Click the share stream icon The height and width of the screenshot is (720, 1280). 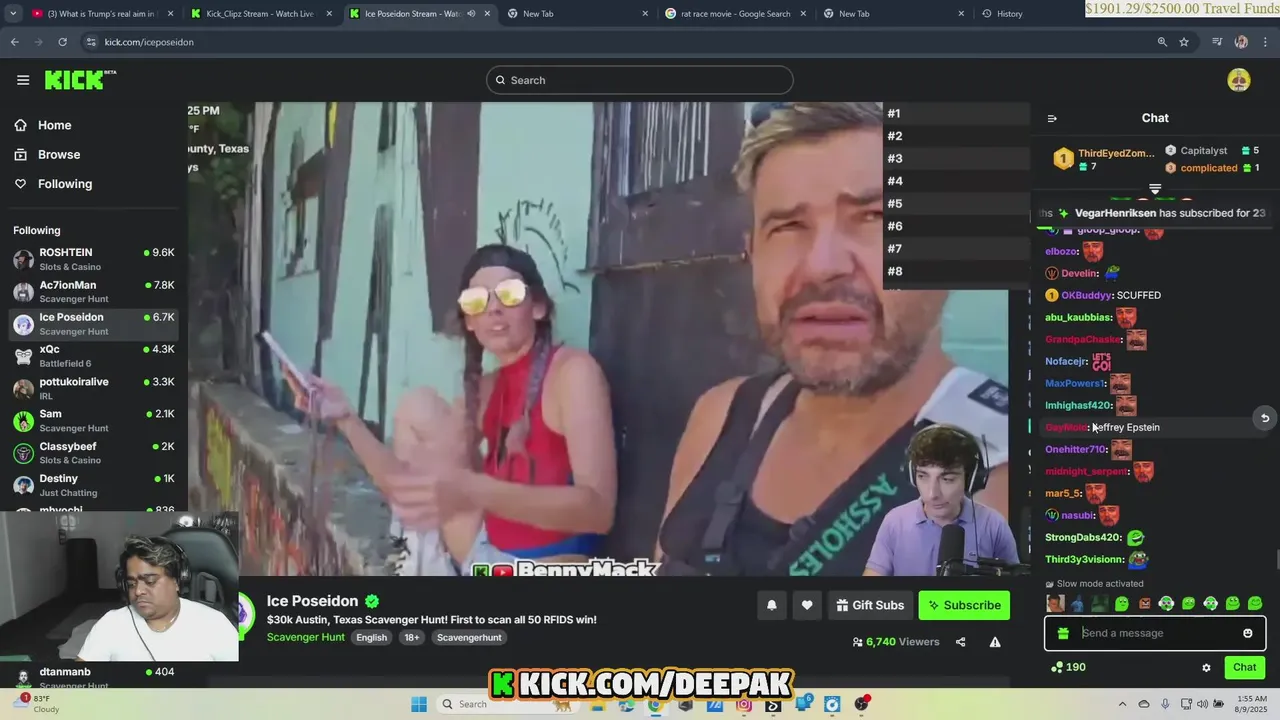point(960,642)
